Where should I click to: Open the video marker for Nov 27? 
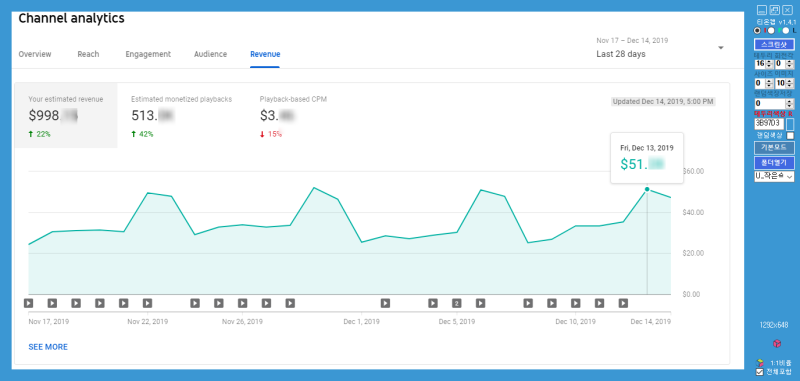click(x=266, y=303)
